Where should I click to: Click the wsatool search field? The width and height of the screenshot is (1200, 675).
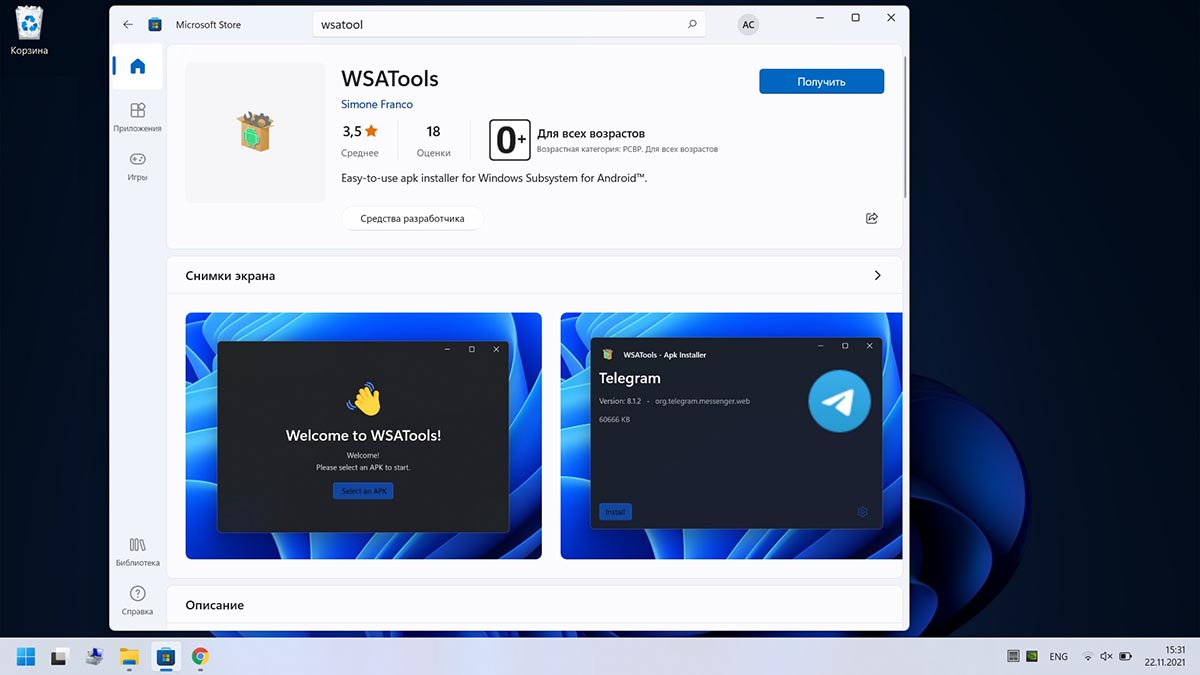coord(509,24)
